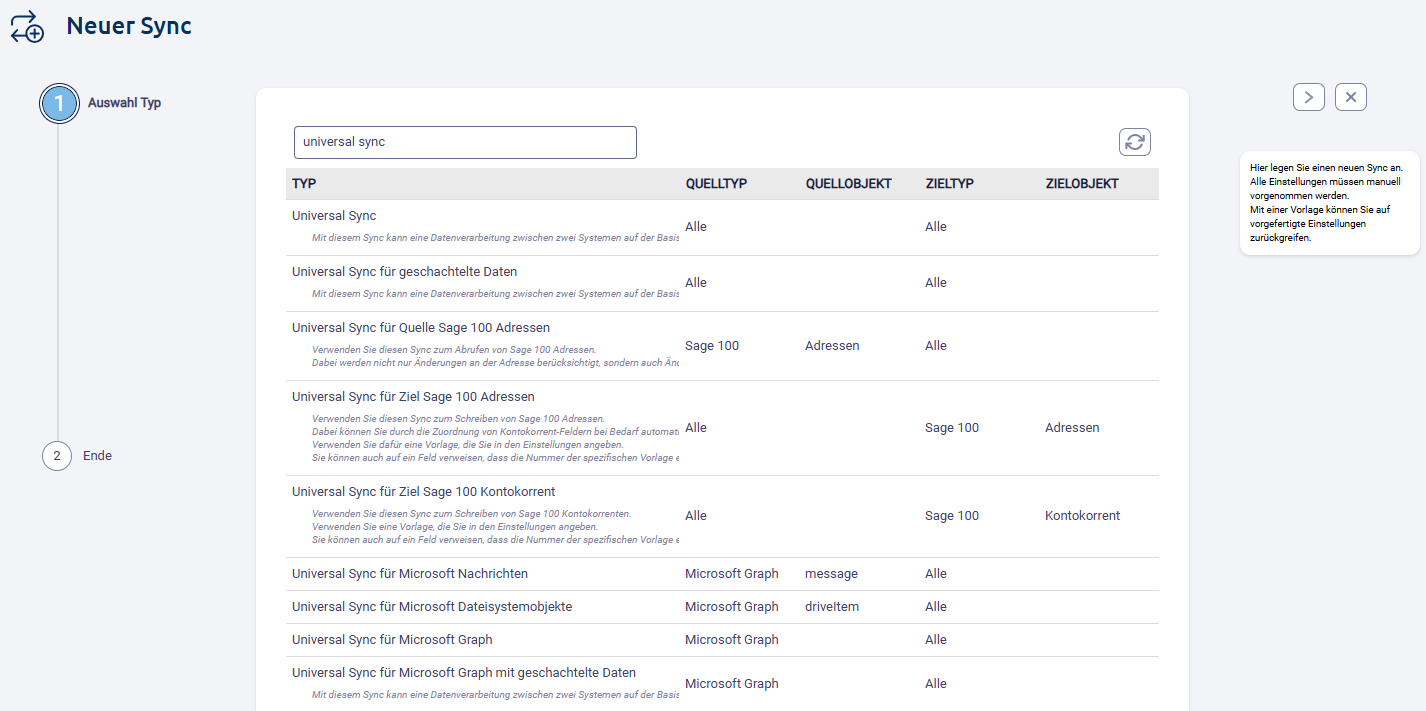Click the refresh icon above the table

[x=1134, y=142]
